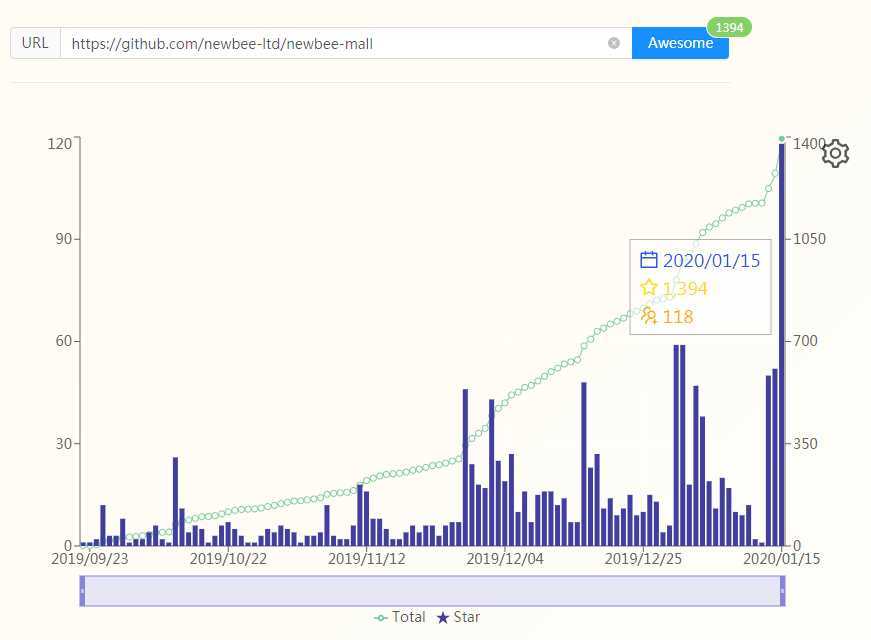Click the Awesome button

(x=680, y=43)
